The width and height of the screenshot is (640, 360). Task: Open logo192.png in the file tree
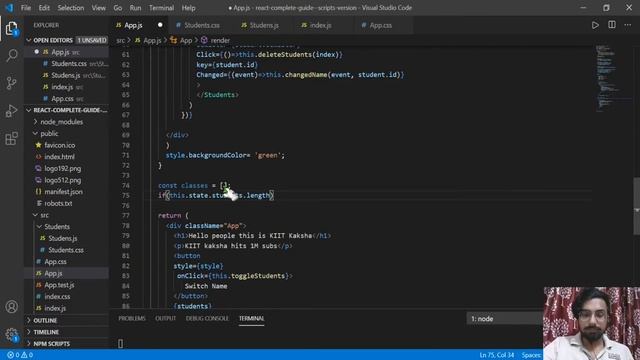[62, 169]
